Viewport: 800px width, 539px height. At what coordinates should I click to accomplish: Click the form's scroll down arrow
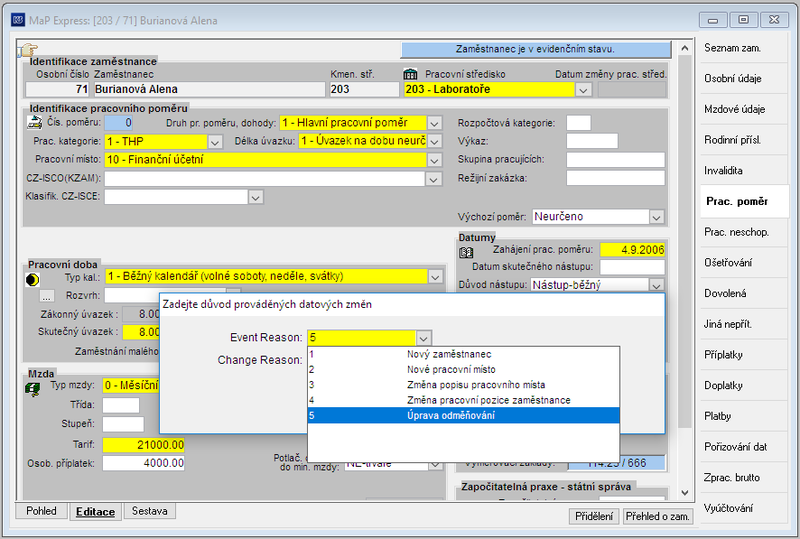pos(685,493)
